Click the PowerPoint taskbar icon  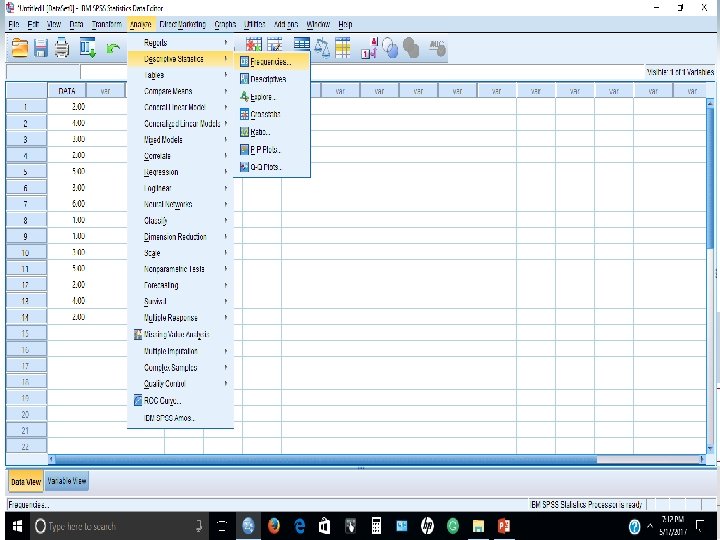pos(504,526)
